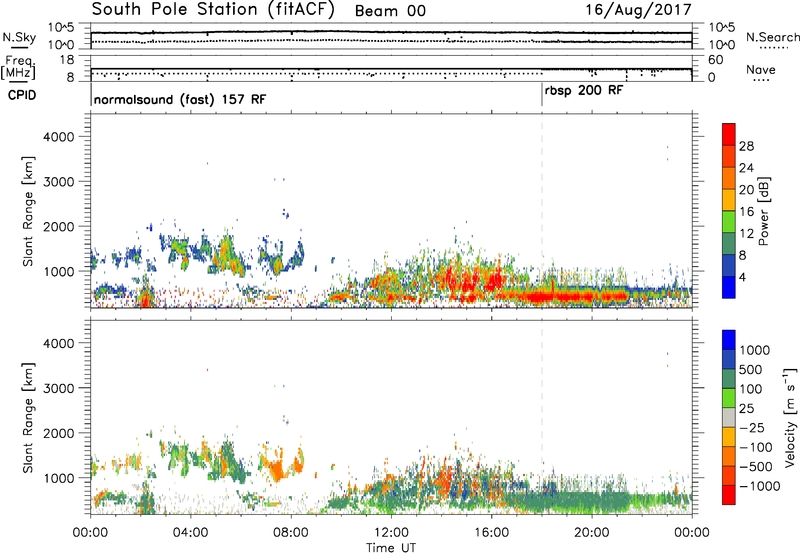Click the 'Time UT' axis label

[x=391, y=547]
